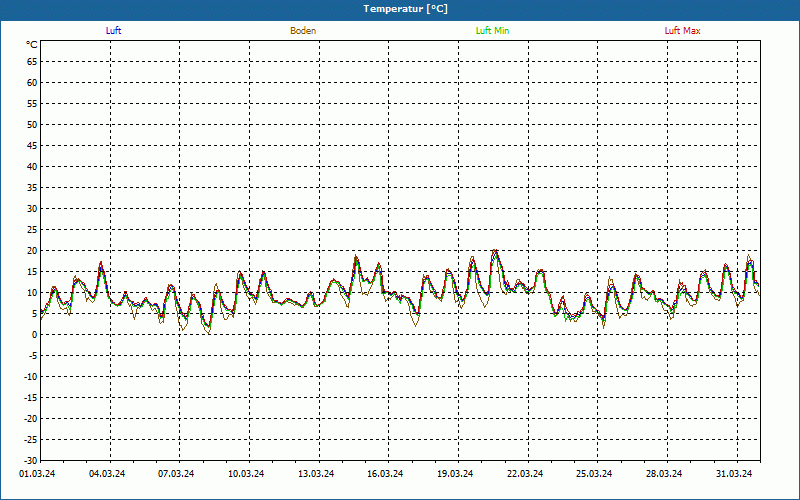The height and width of the screenshot is (500, 800).
Task: Click the 35 value on the temperature axis
Action: click(32, 188)
